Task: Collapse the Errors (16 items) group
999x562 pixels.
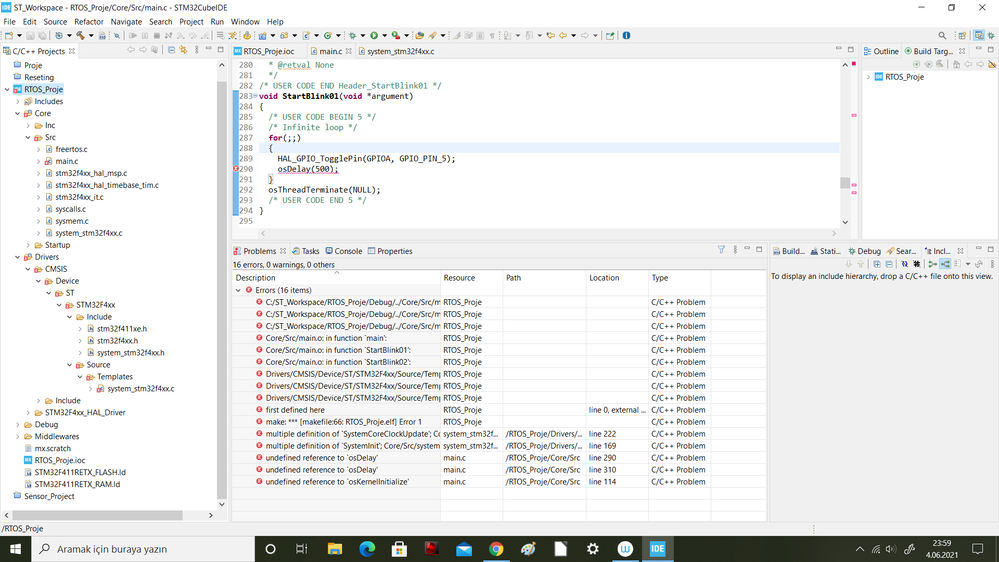Action: coord(238,290)
